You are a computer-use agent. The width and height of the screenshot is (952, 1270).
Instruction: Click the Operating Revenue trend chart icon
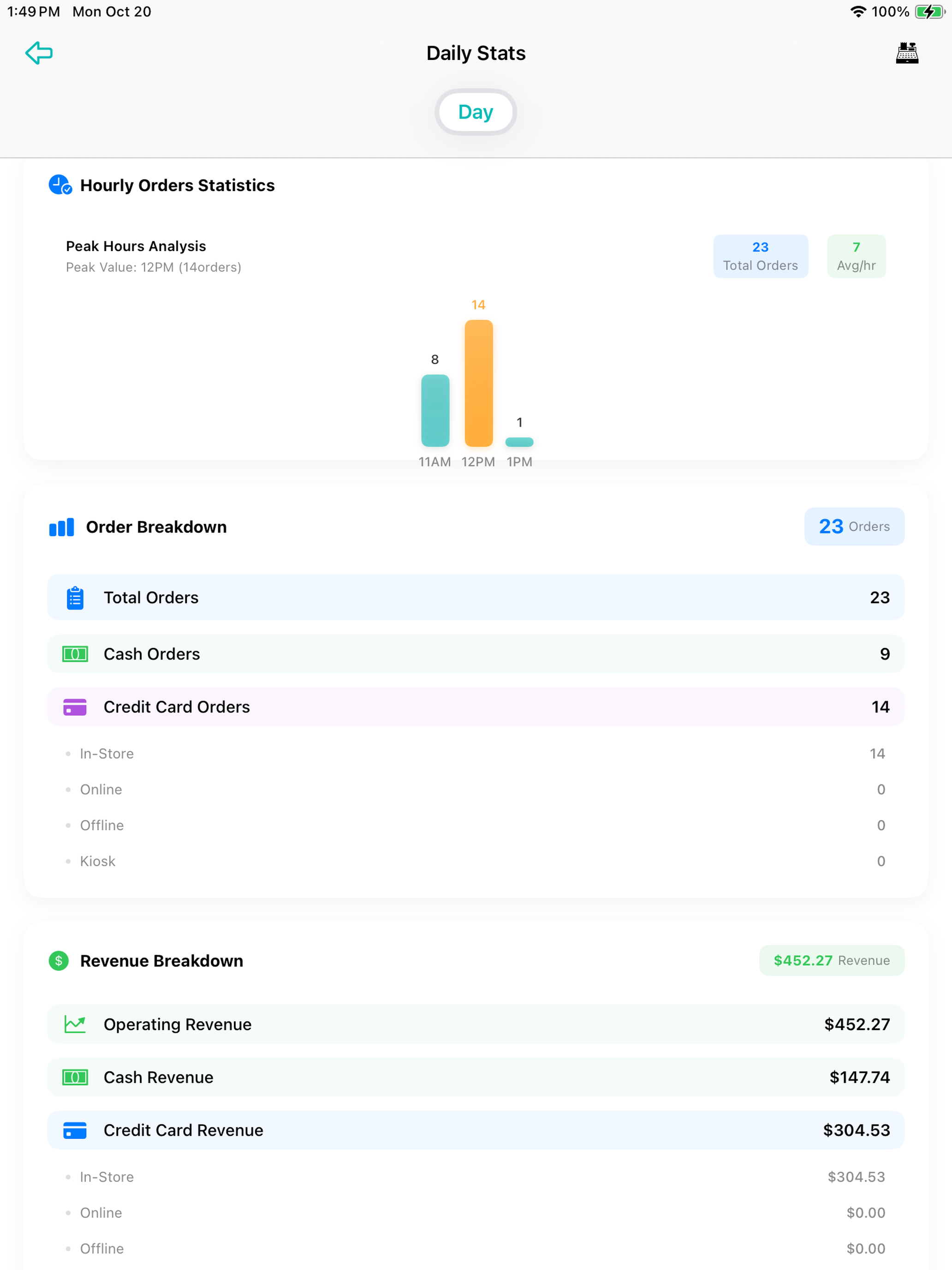tap(75, 1024)
